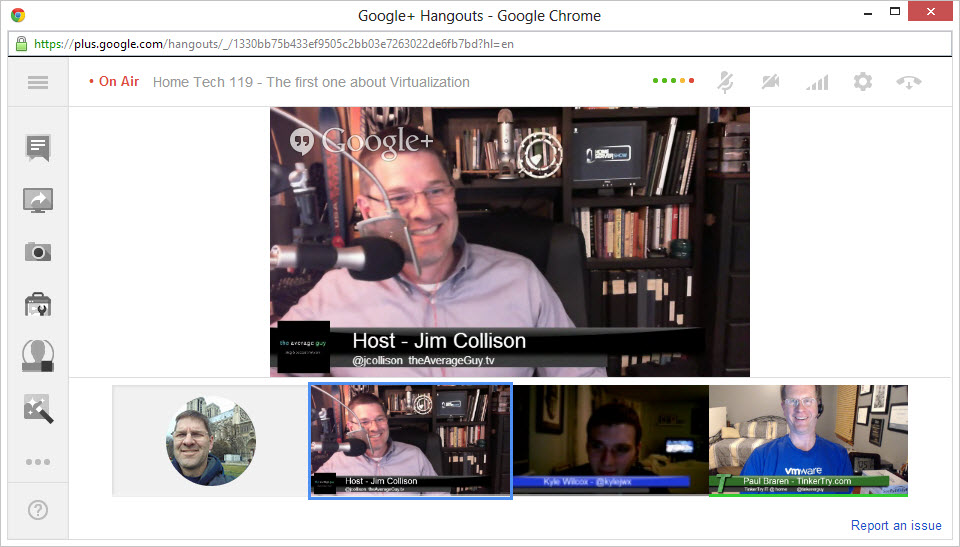Leave the call with hang up icon
This screenshot has height=547, width=960.
pyautogui.click(x=909, y=82)
